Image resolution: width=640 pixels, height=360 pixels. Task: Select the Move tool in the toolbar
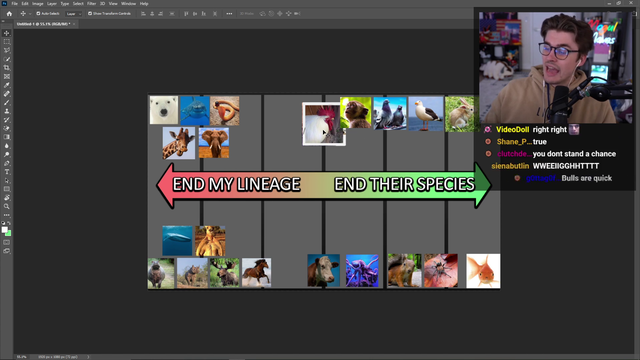tap(7, 33)
